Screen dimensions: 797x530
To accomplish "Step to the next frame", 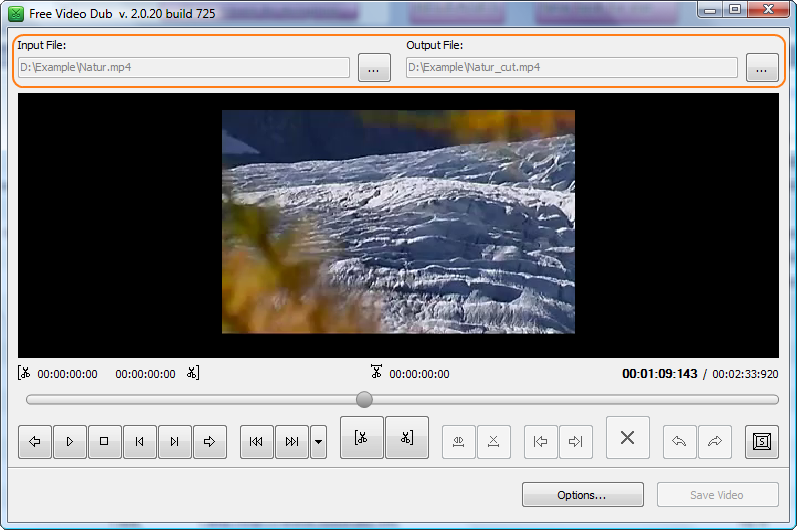I will pyautogui.click(x=174, y=441).
